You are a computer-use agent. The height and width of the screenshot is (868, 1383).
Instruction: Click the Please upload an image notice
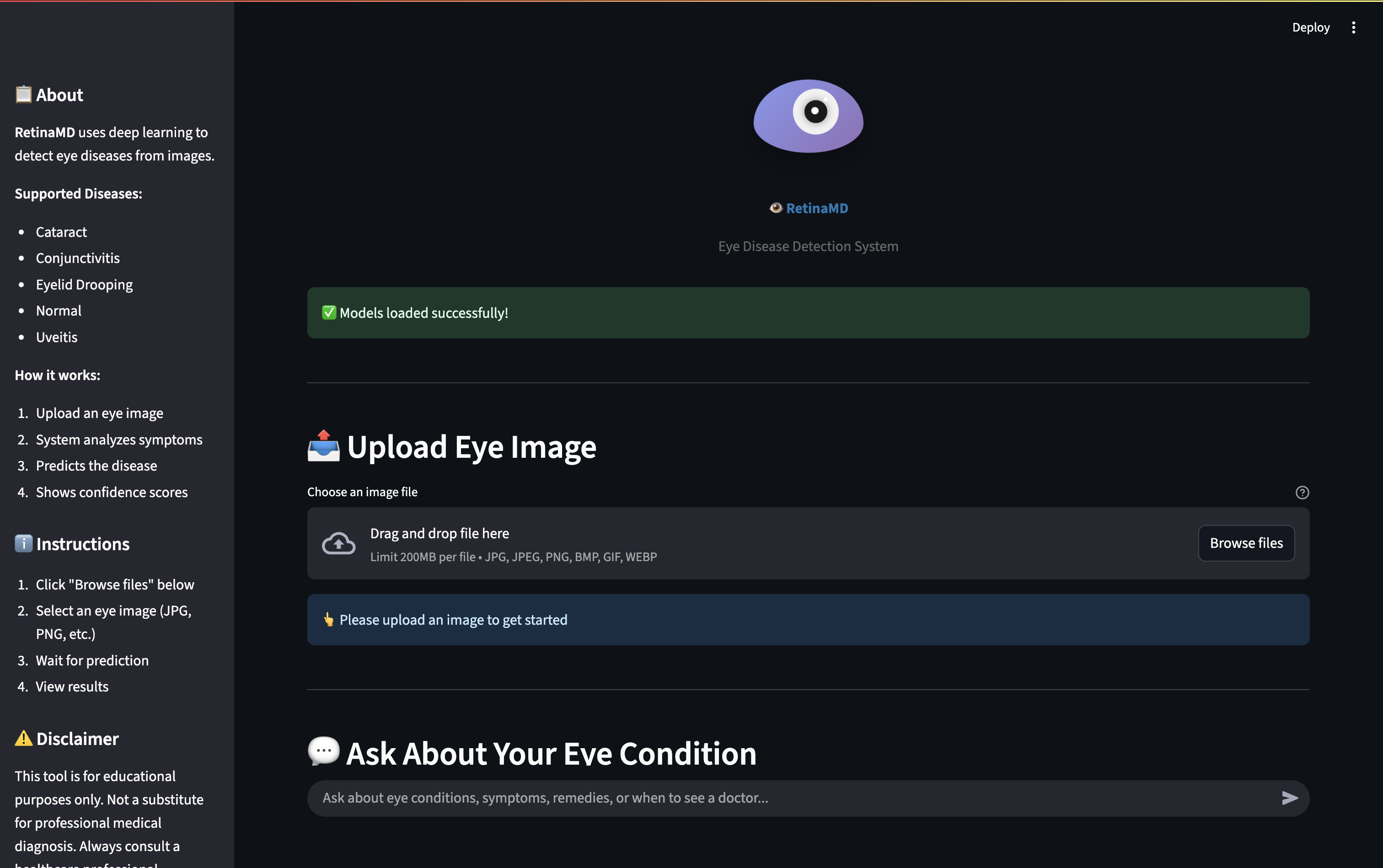coord(808,619)
